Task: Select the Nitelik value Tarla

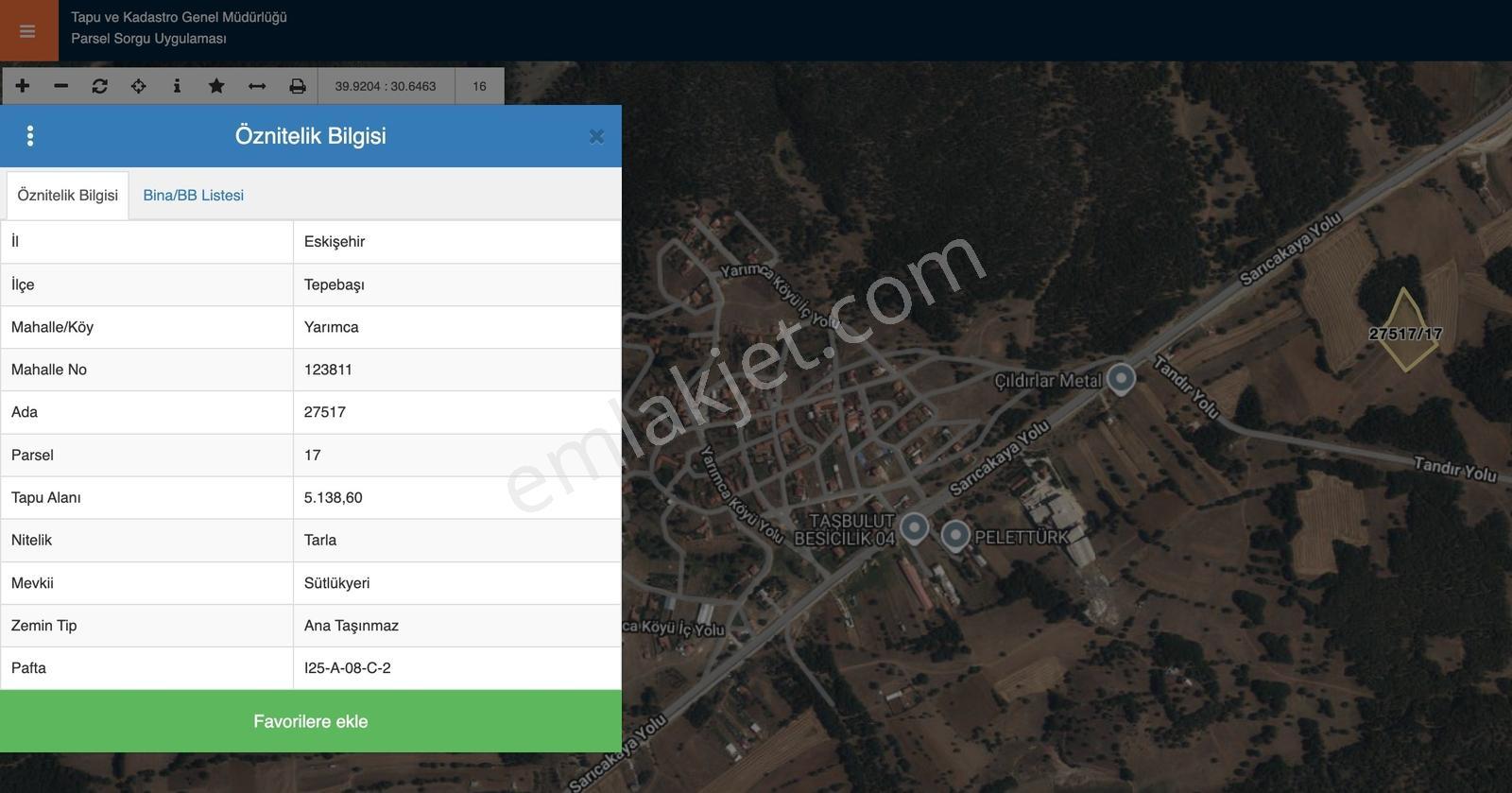Action: (457, 540)
